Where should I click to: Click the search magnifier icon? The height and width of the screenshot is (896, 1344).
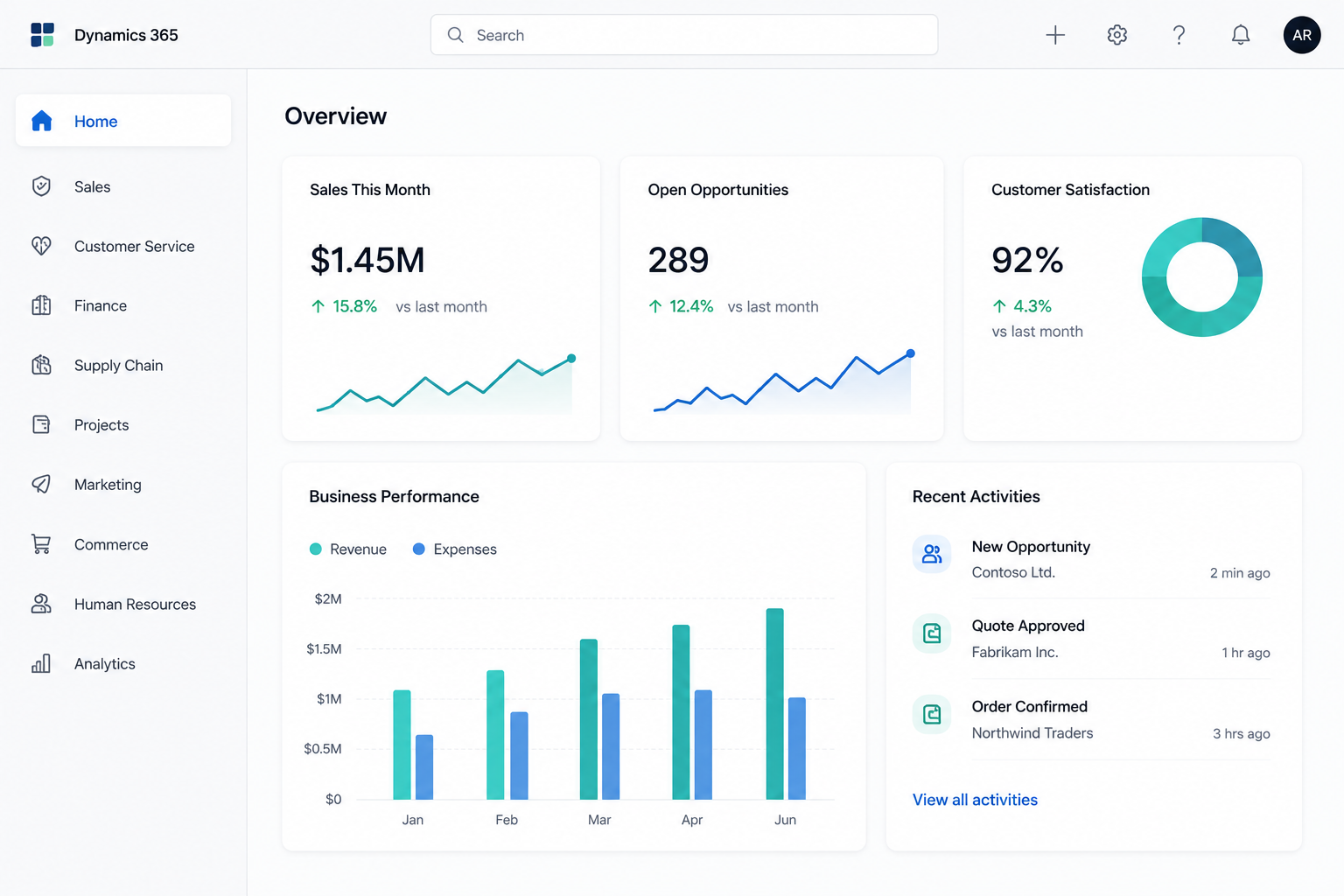[x=455, y=35]
